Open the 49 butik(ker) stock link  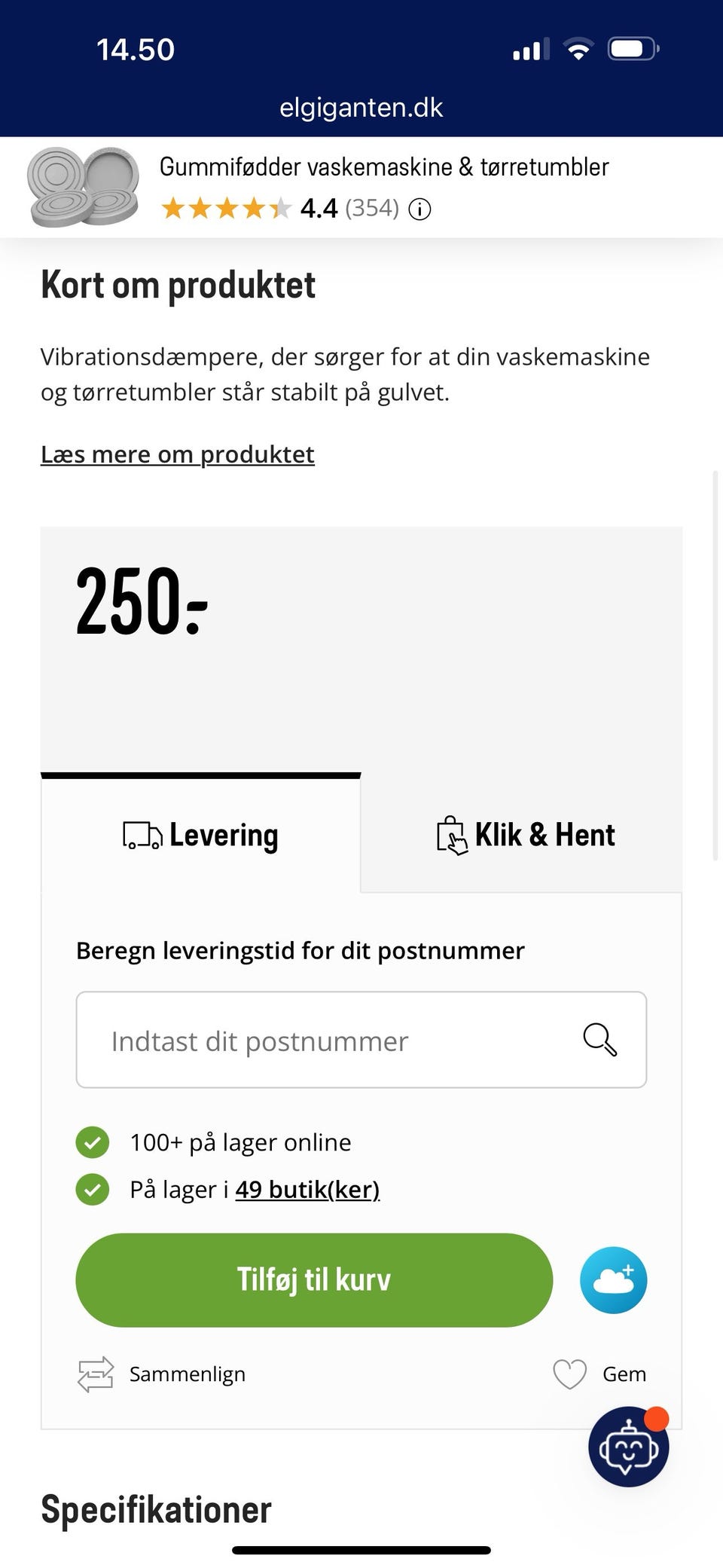307,1190
